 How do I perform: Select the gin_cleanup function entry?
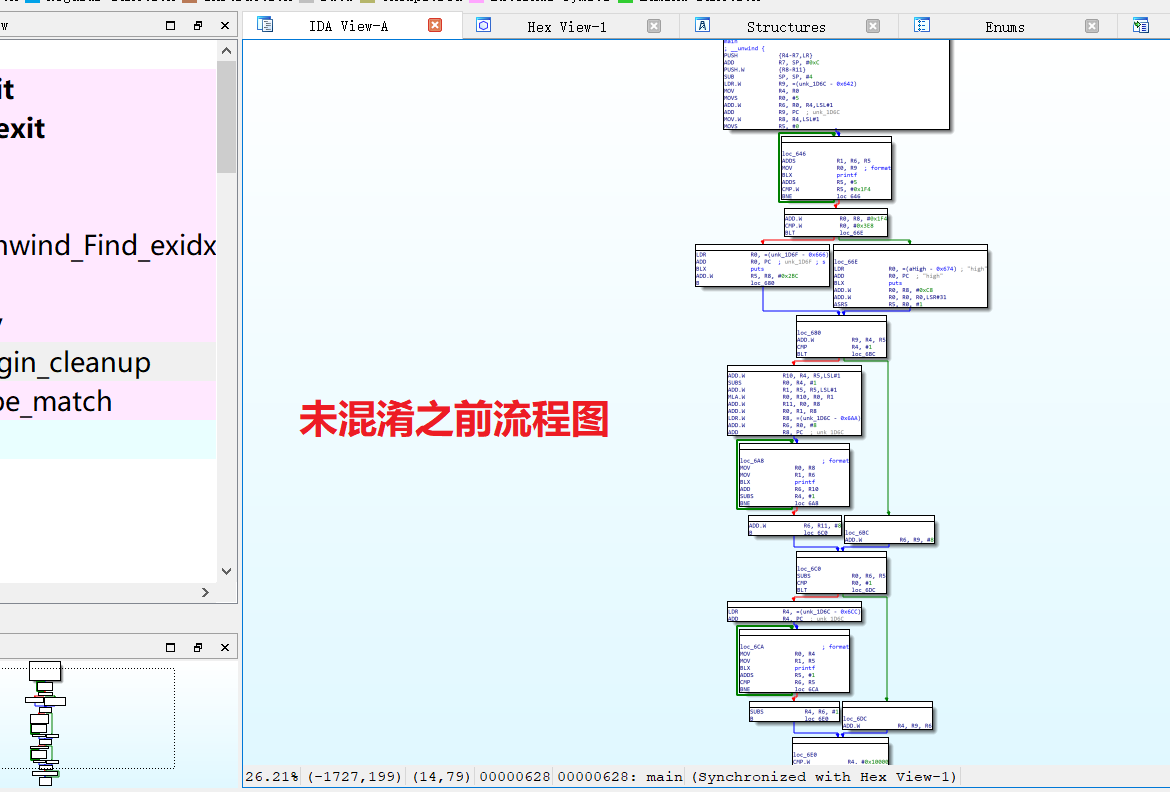(x=108, y=362)
